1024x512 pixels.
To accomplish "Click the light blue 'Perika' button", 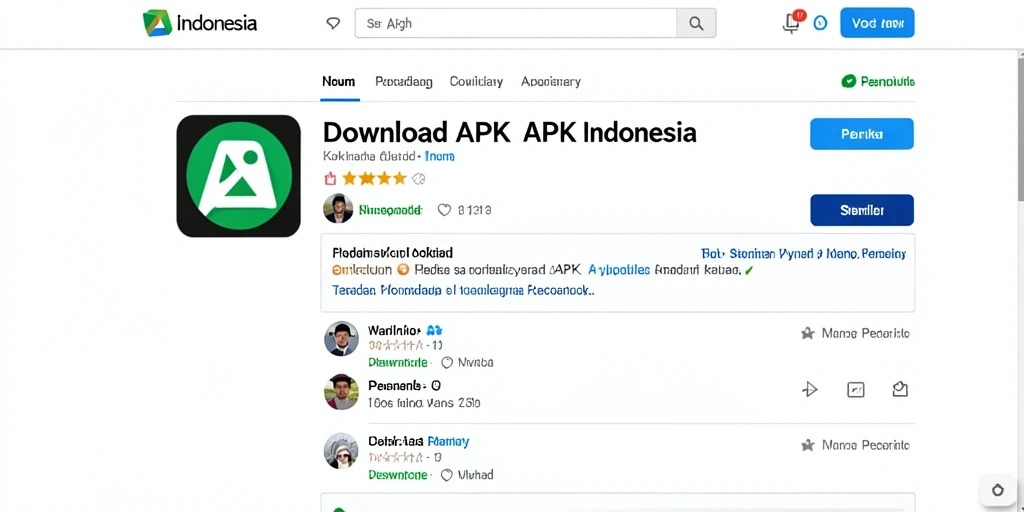I will tap(861, 134).
